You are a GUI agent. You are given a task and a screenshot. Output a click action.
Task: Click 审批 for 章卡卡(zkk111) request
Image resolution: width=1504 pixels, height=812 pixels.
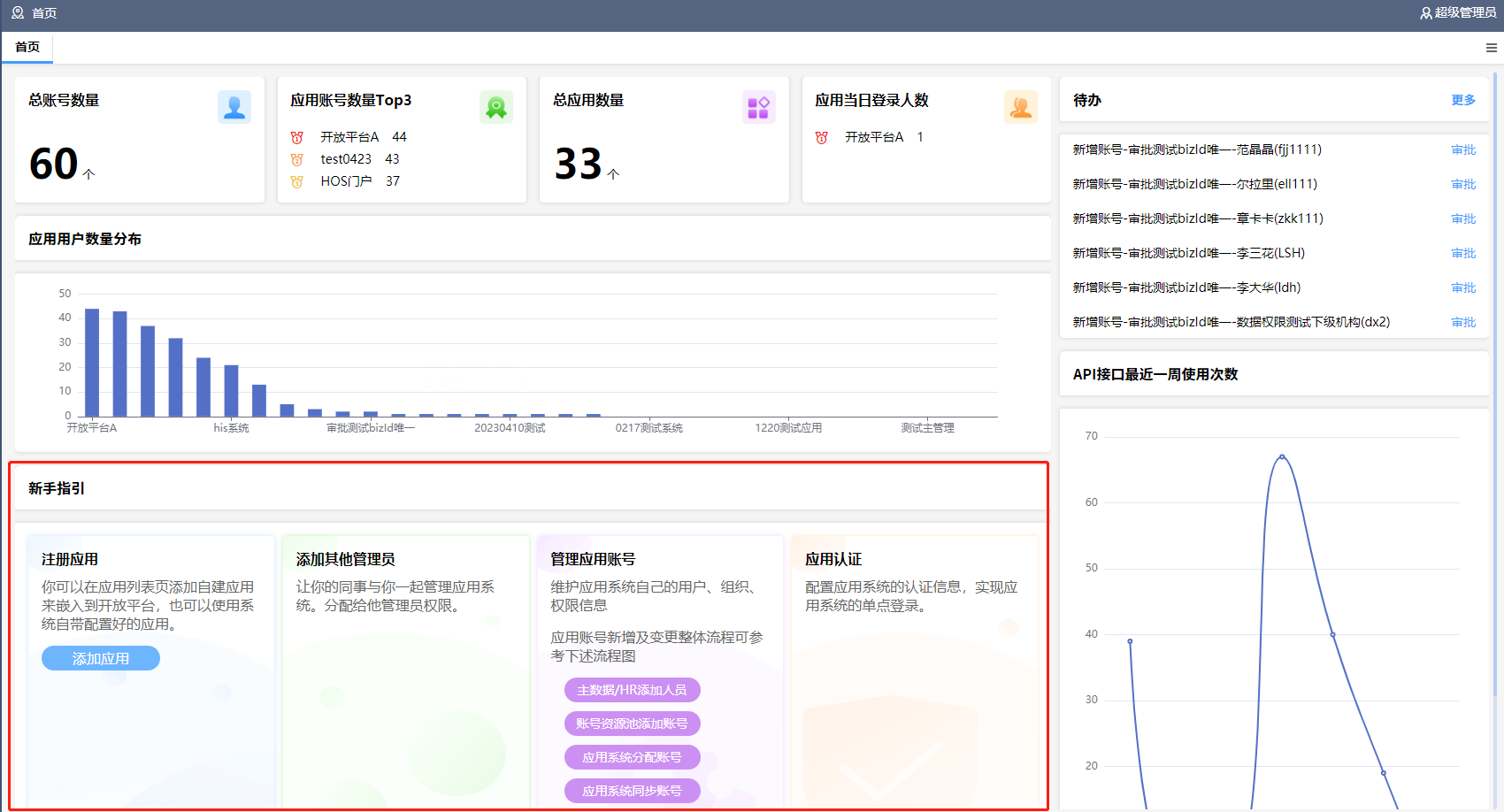(x=1463, y=218)
